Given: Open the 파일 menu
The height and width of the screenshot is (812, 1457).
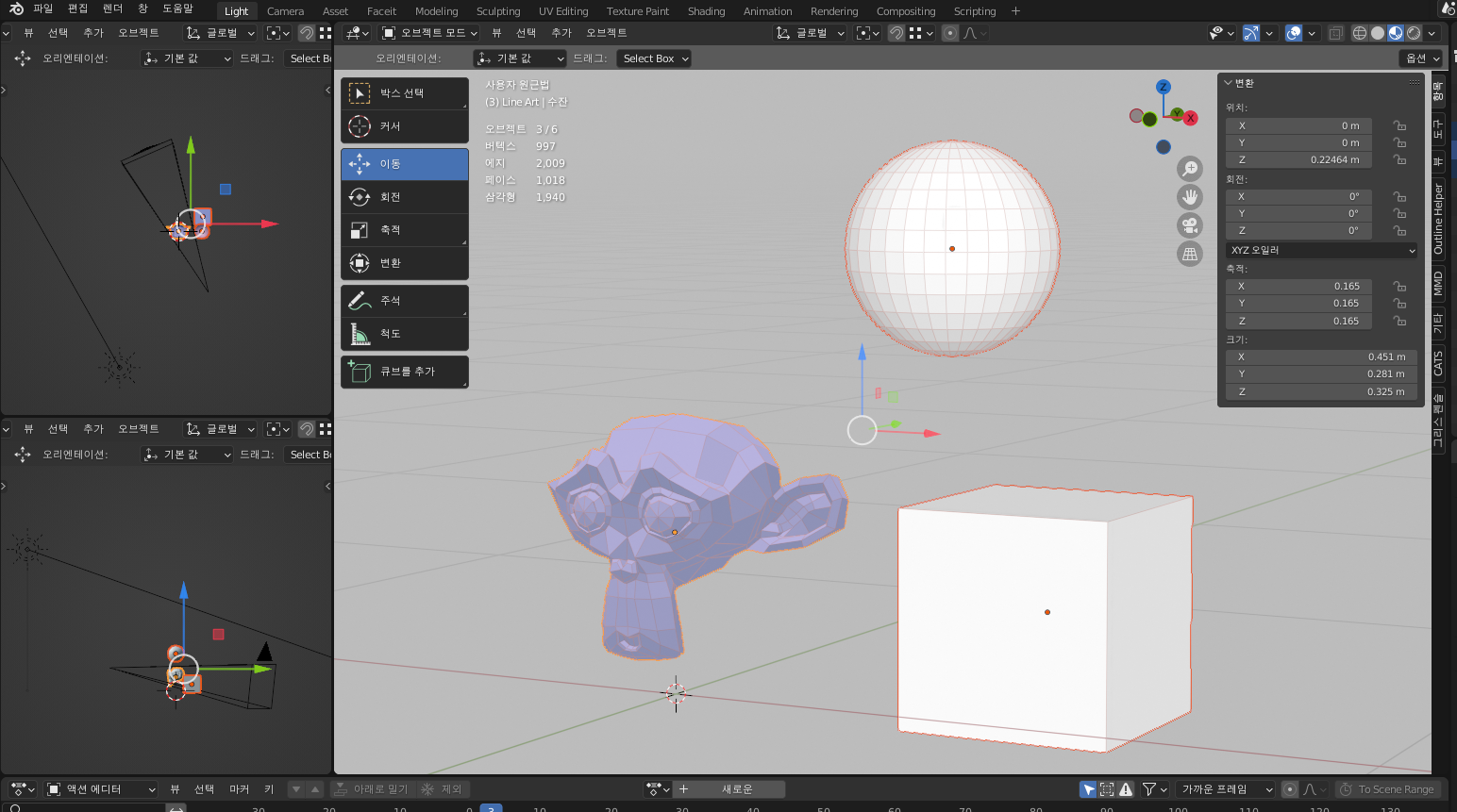Looking at the screenshot, I should [x=43, y=8].
